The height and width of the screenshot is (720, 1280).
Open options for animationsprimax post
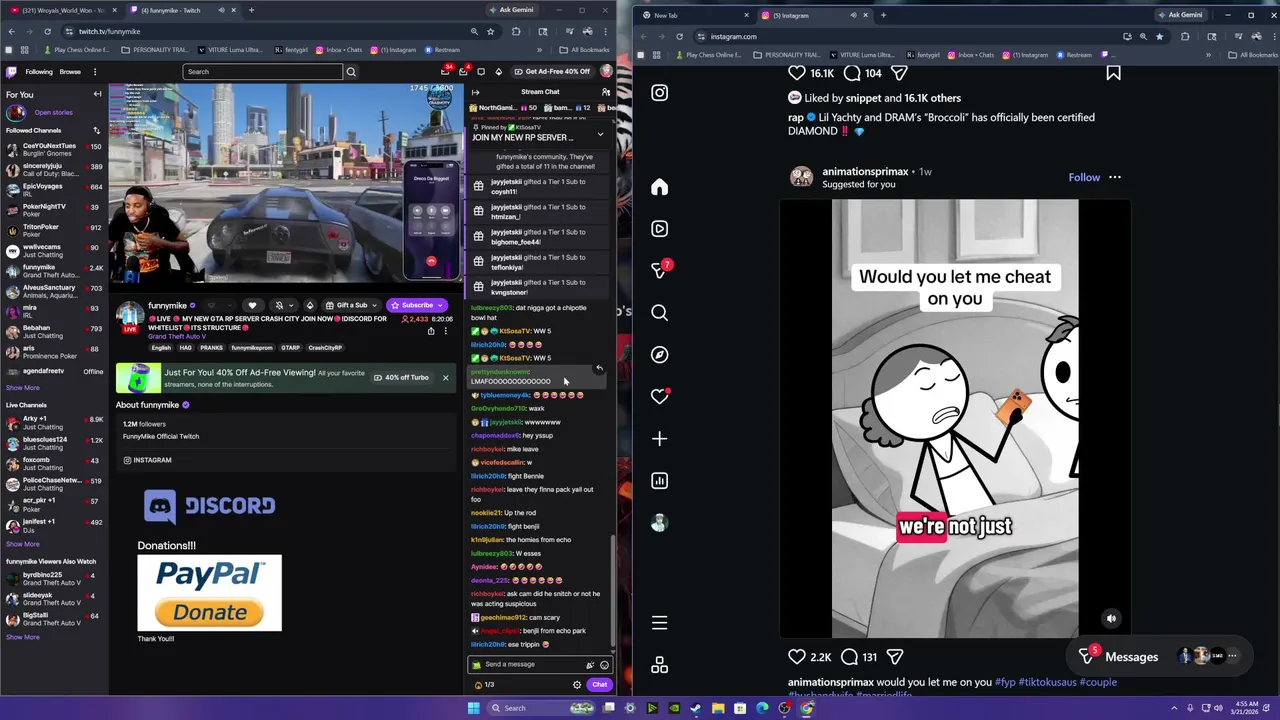[x=1115, y=177]
